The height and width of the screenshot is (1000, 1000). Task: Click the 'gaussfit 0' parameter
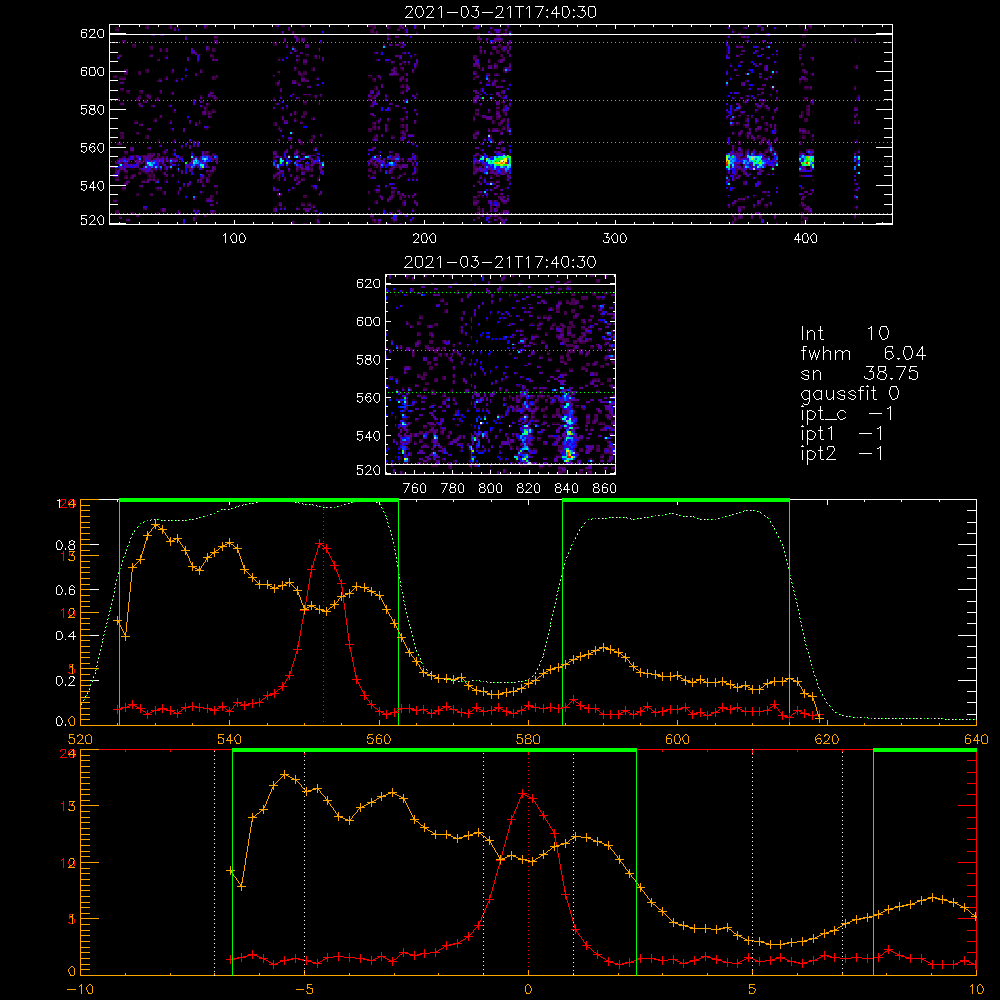coord(849,393)
